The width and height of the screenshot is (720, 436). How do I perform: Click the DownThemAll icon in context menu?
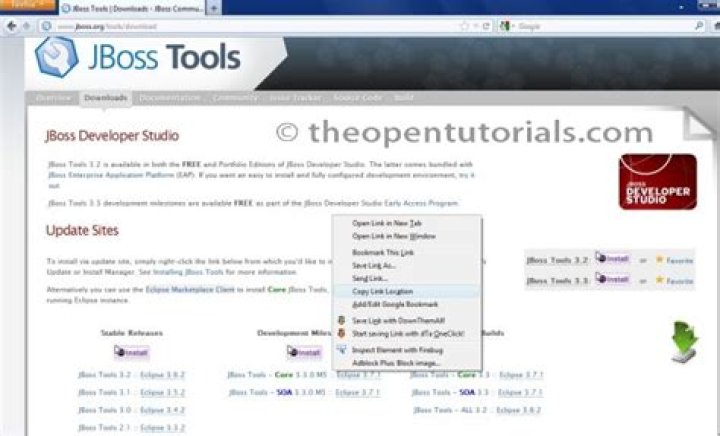341,320
